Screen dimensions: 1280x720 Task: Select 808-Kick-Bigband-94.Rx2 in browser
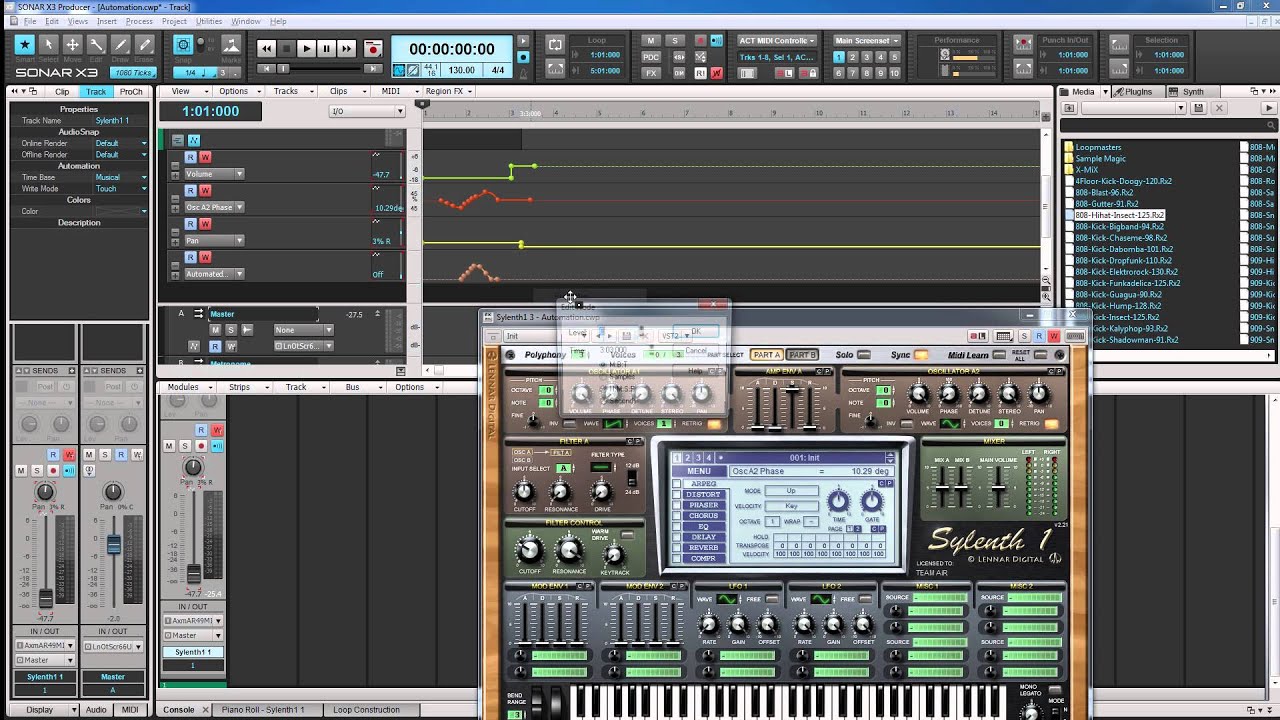point(1119,227)
